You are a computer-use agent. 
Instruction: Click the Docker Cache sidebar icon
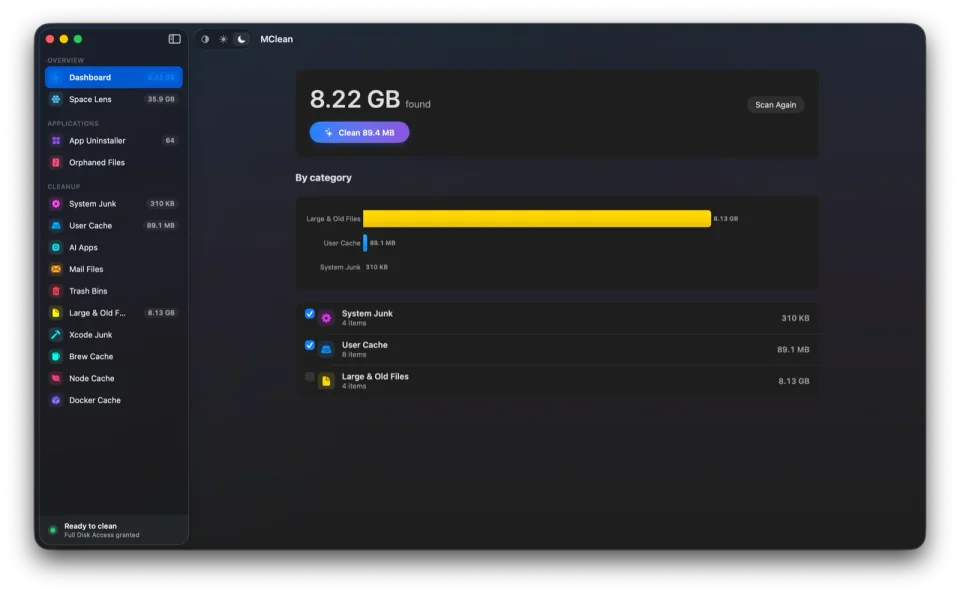pos(56,400)
